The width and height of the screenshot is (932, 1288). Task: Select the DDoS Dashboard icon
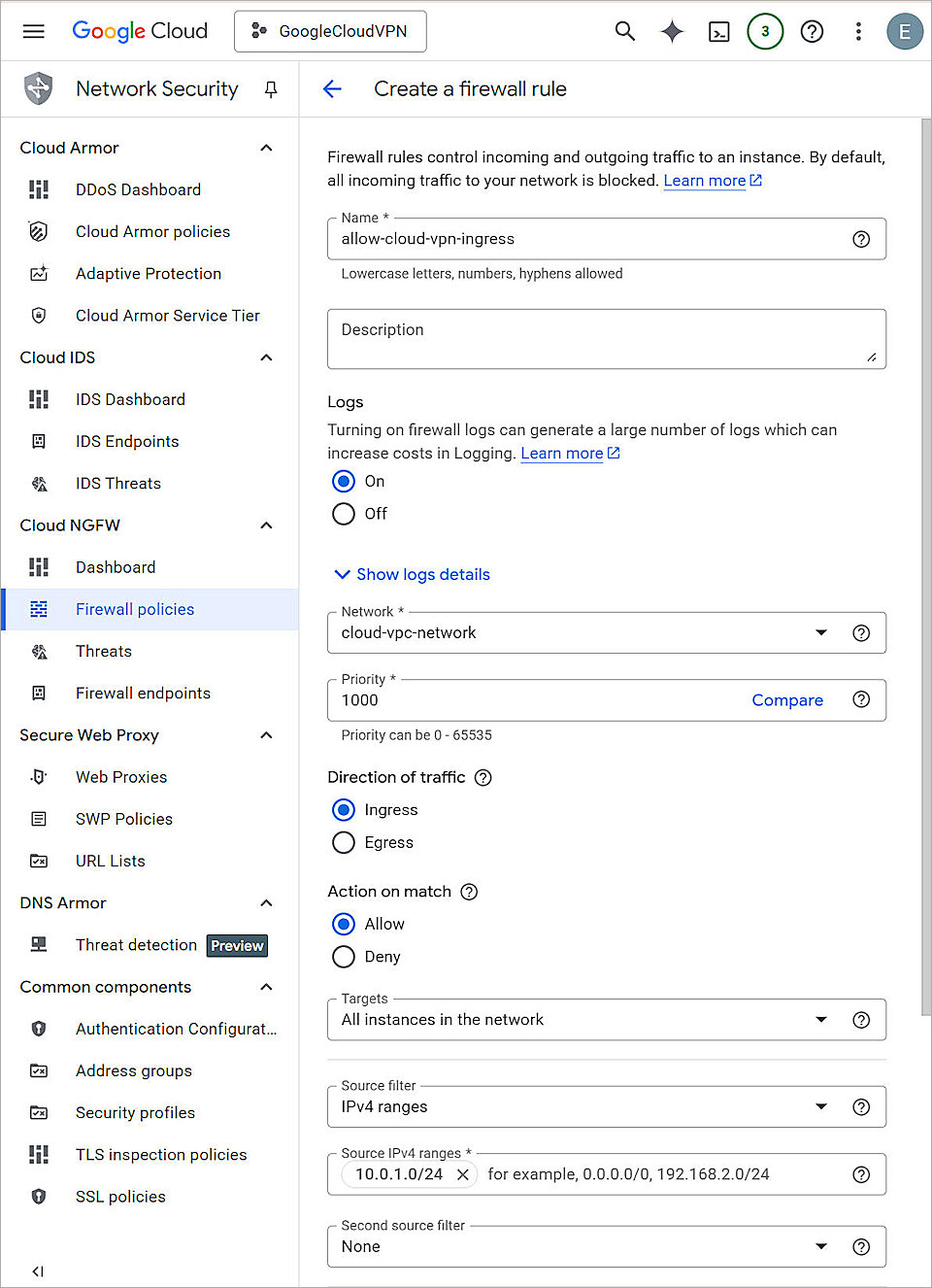click(x=39, y=189)
